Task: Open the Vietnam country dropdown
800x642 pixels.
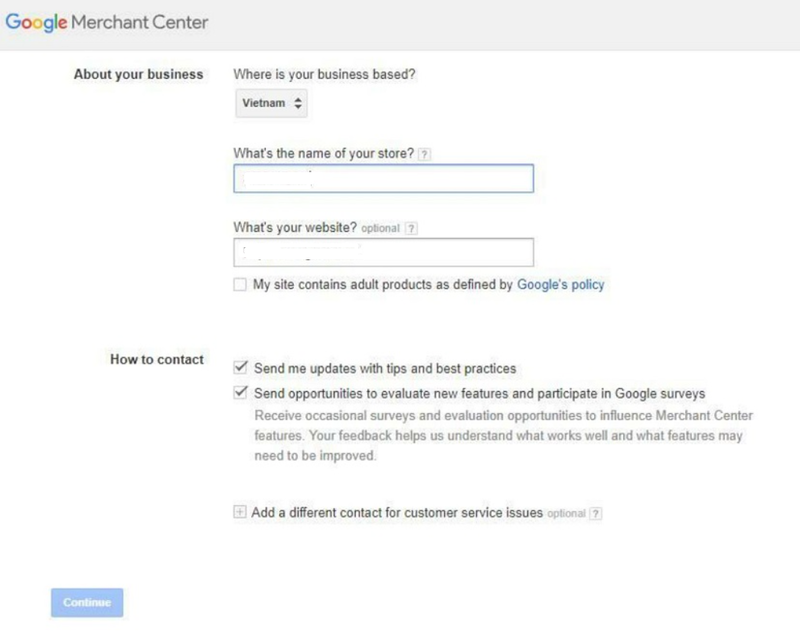Action: [x=271, y=103]
